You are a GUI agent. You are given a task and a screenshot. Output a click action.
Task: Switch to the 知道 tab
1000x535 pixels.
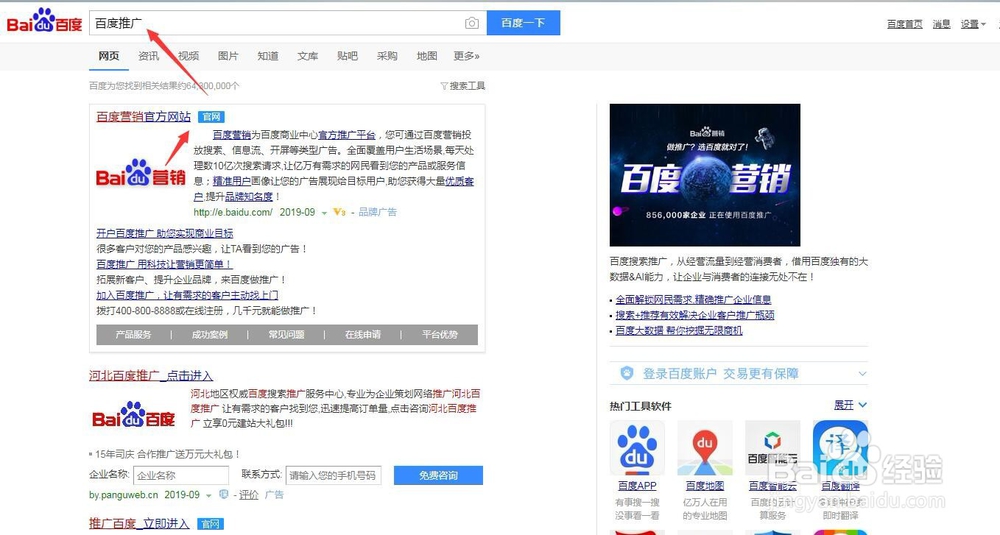tap(268, 56)
